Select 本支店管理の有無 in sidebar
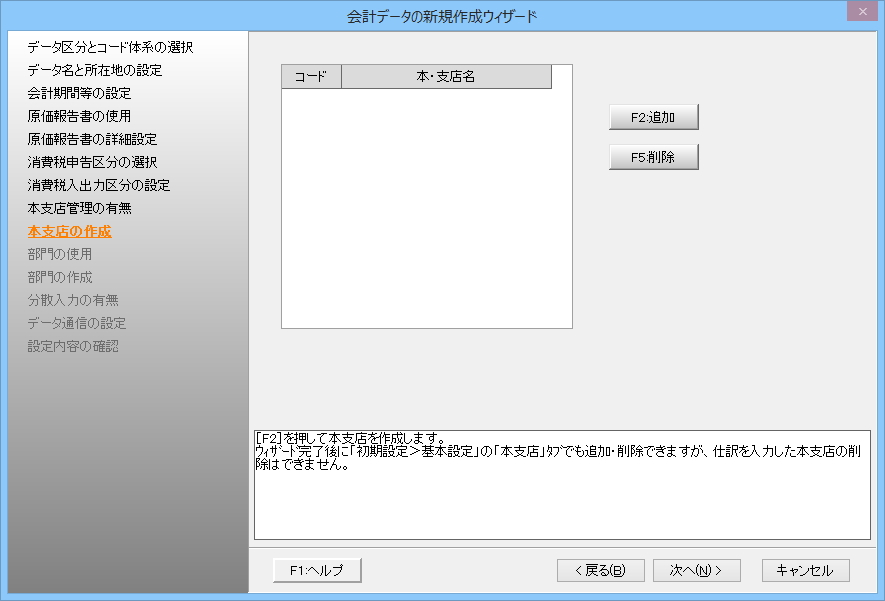The width and height of the screenshot is (885, 601). pyautogui.click(x=79, y=208)
